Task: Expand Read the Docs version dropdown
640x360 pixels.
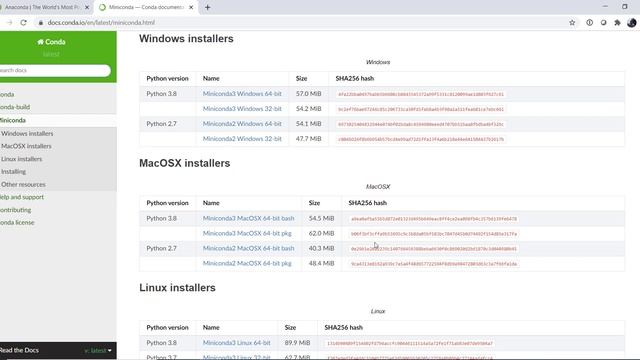Action: [98, 351]
